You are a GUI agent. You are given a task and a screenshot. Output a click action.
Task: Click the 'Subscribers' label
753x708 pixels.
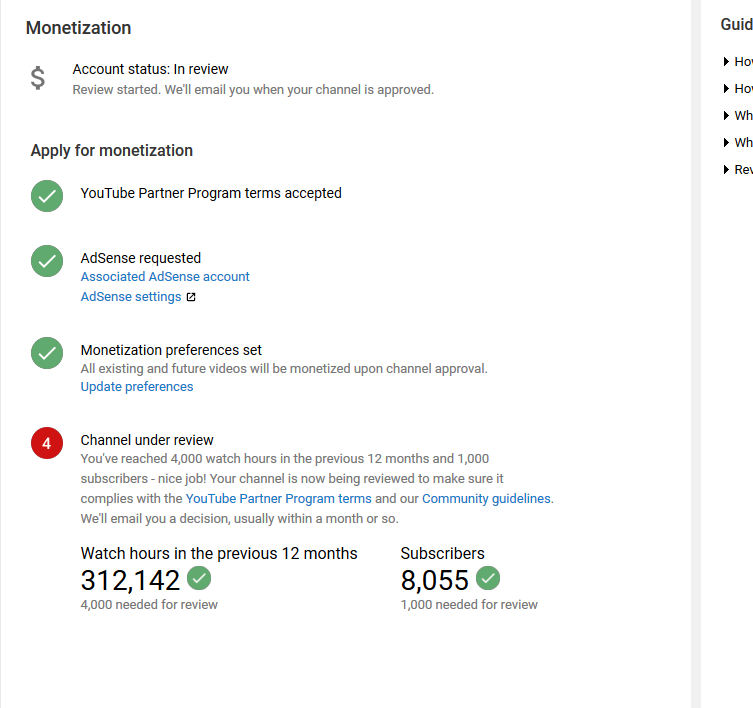[442, 553]
